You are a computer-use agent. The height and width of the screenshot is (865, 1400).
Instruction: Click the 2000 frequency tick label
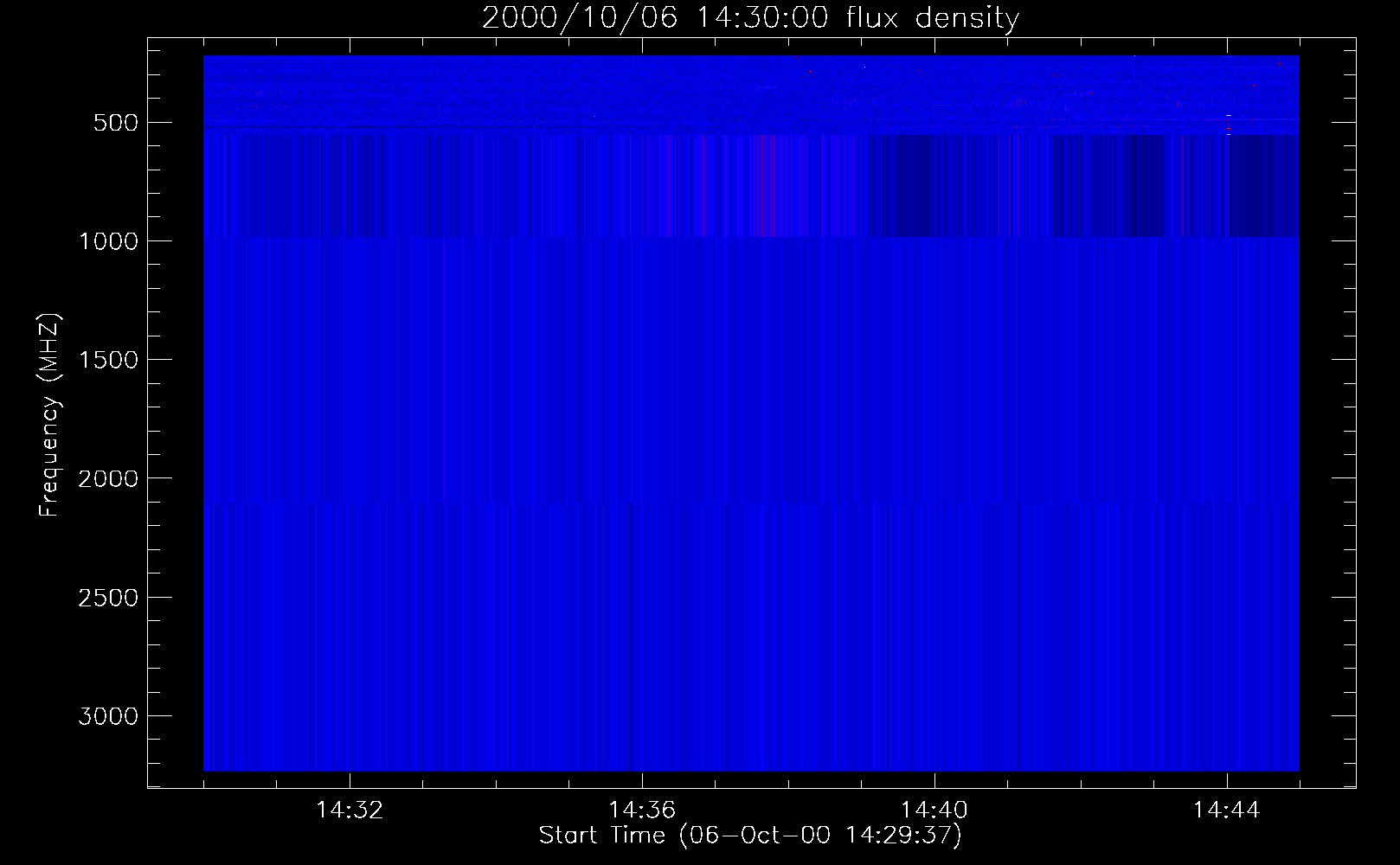coord(108,479)
